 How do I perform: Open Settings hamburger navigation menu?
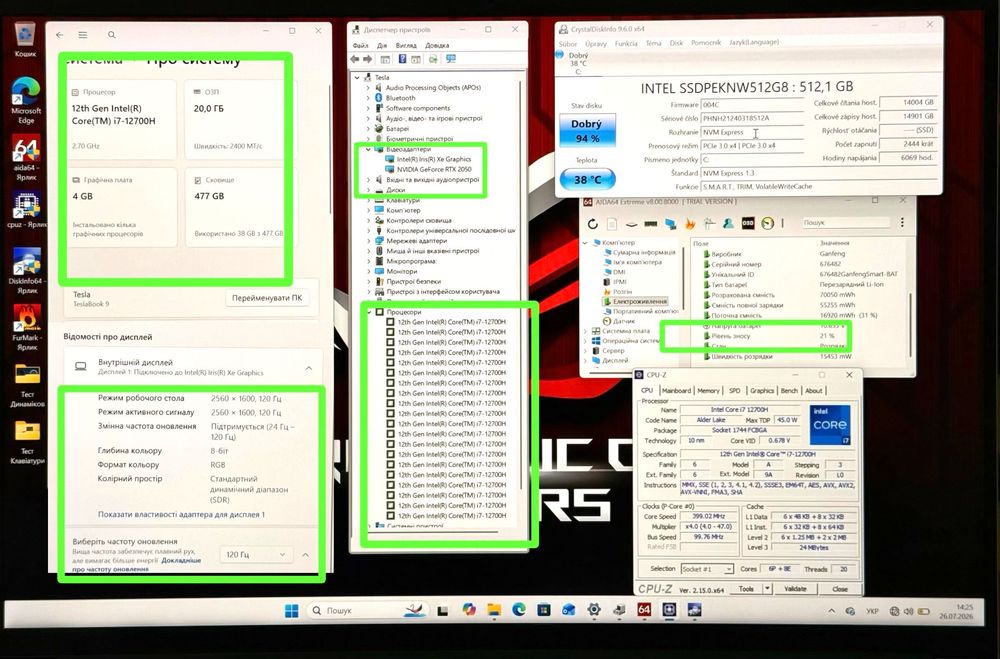click(83, 35)
